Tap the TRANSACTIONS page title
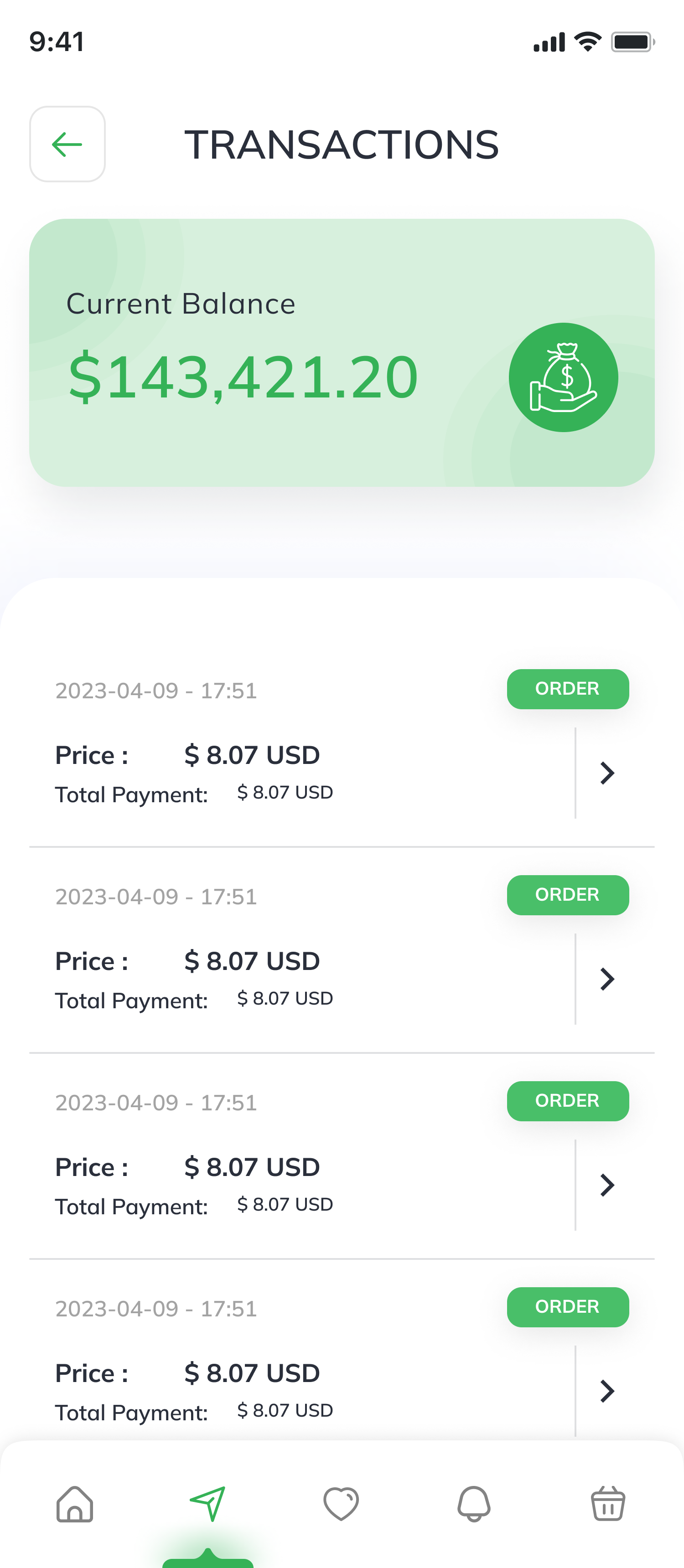684x1568 pixels. 342,145
